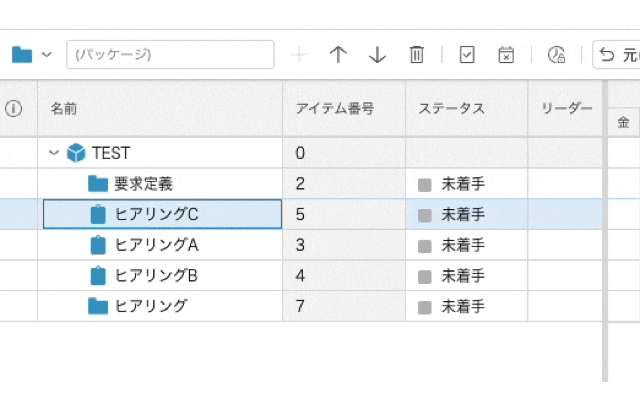Screen dimensions: 640x400
Task: Click item number 3 of ヒアリングA
Action: point(300,245)
